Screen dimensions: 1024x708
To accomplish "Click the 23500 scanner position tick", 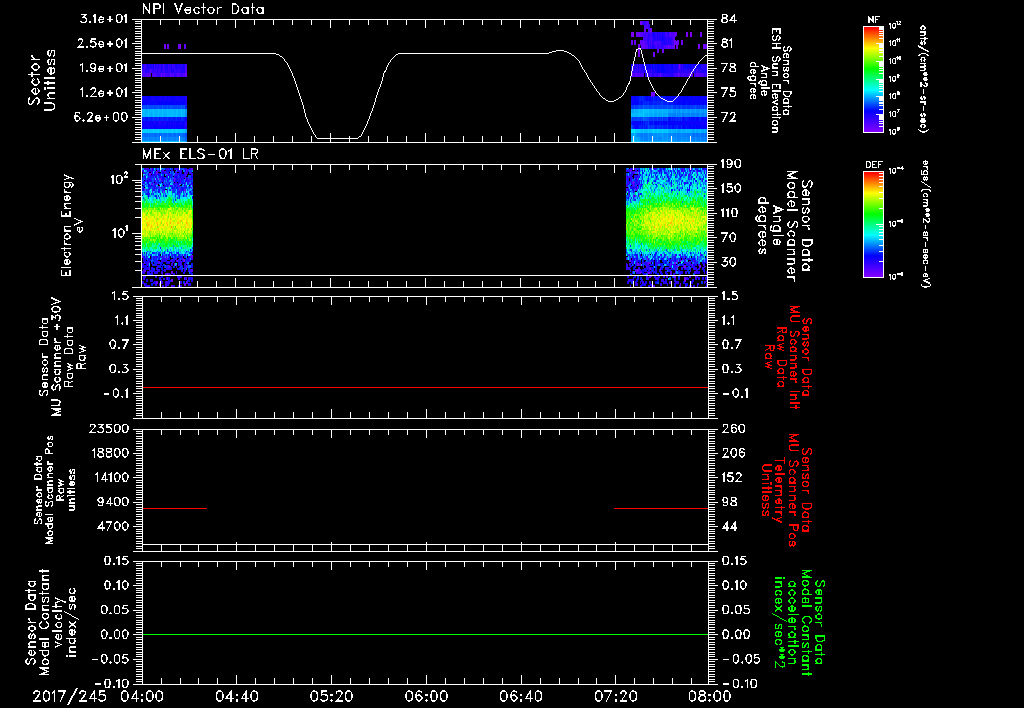I will pyautogui.click(x=108, y=428).
